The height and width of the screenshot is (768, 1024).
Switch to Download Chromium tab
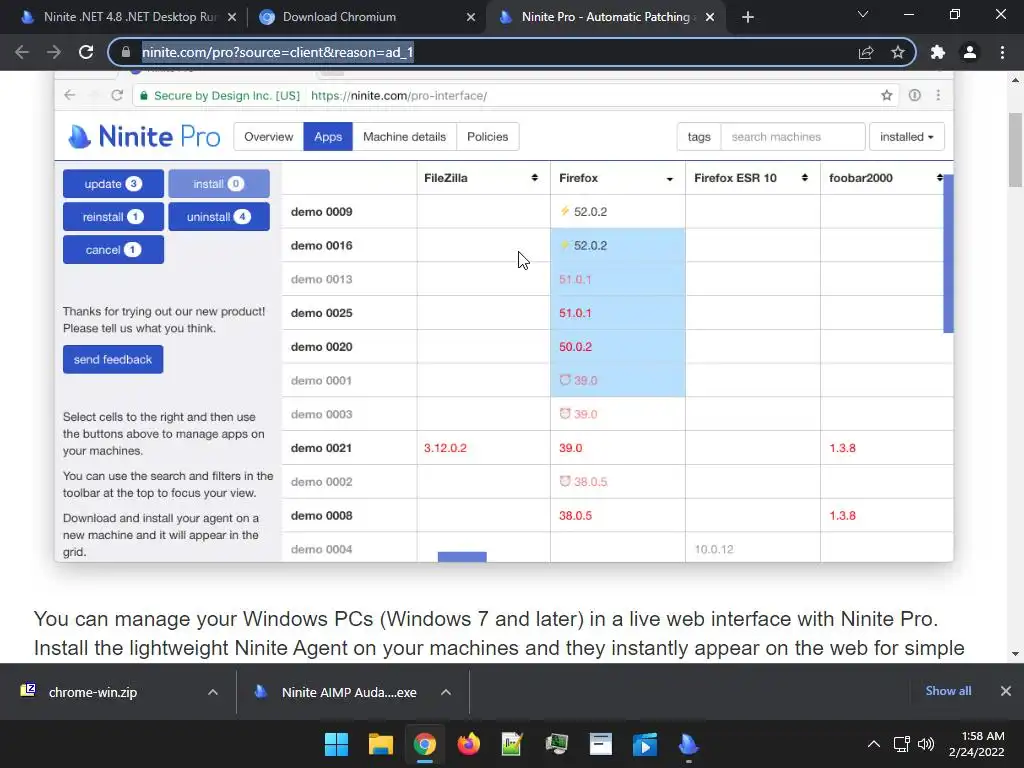(x=366, y=17)
